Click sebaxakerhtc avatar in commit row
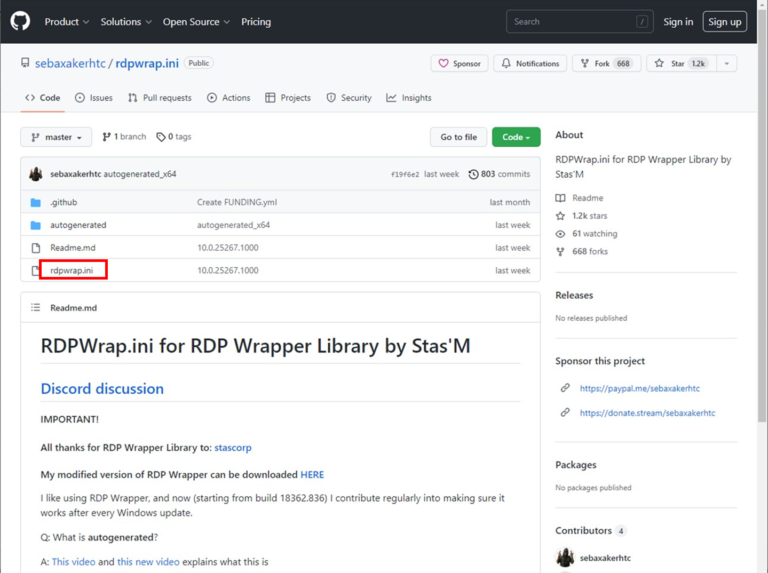 point(36,174)
